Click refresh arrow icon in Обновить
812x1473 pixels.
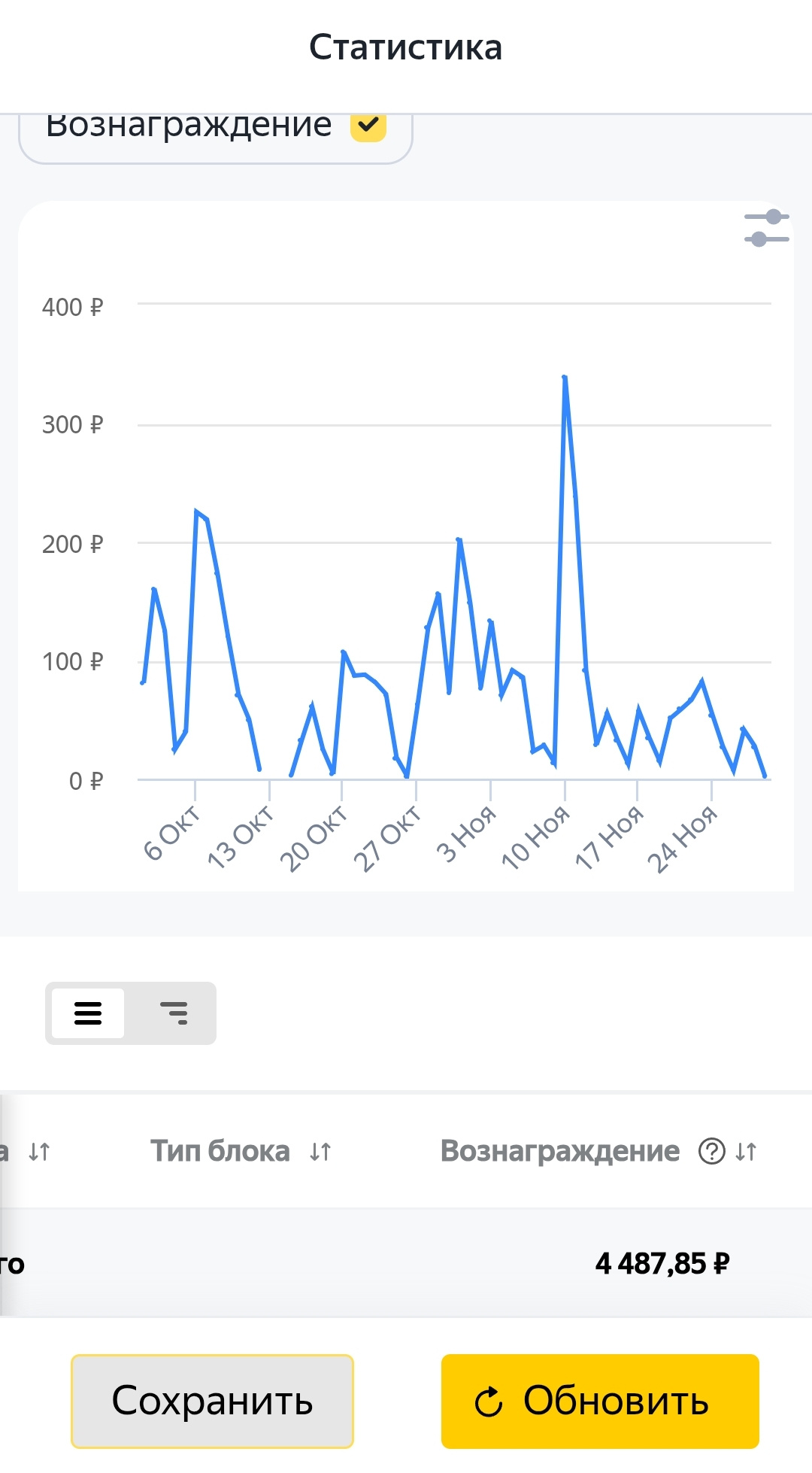(489, 1402)
